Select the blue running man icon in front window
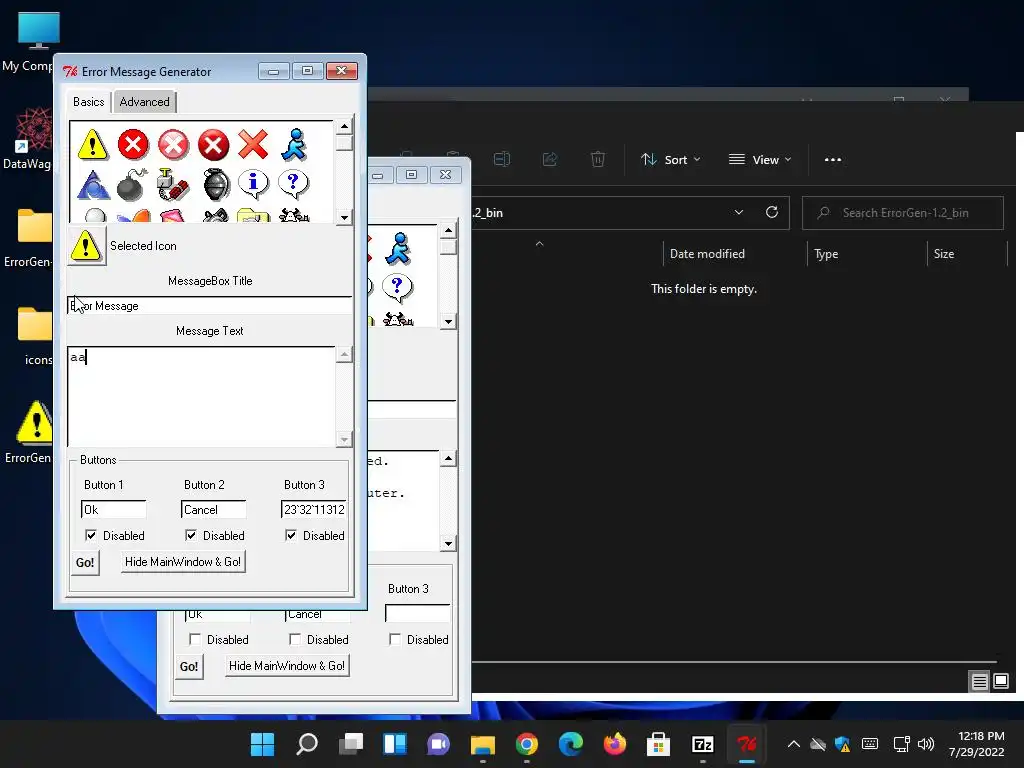 (294, 144)
